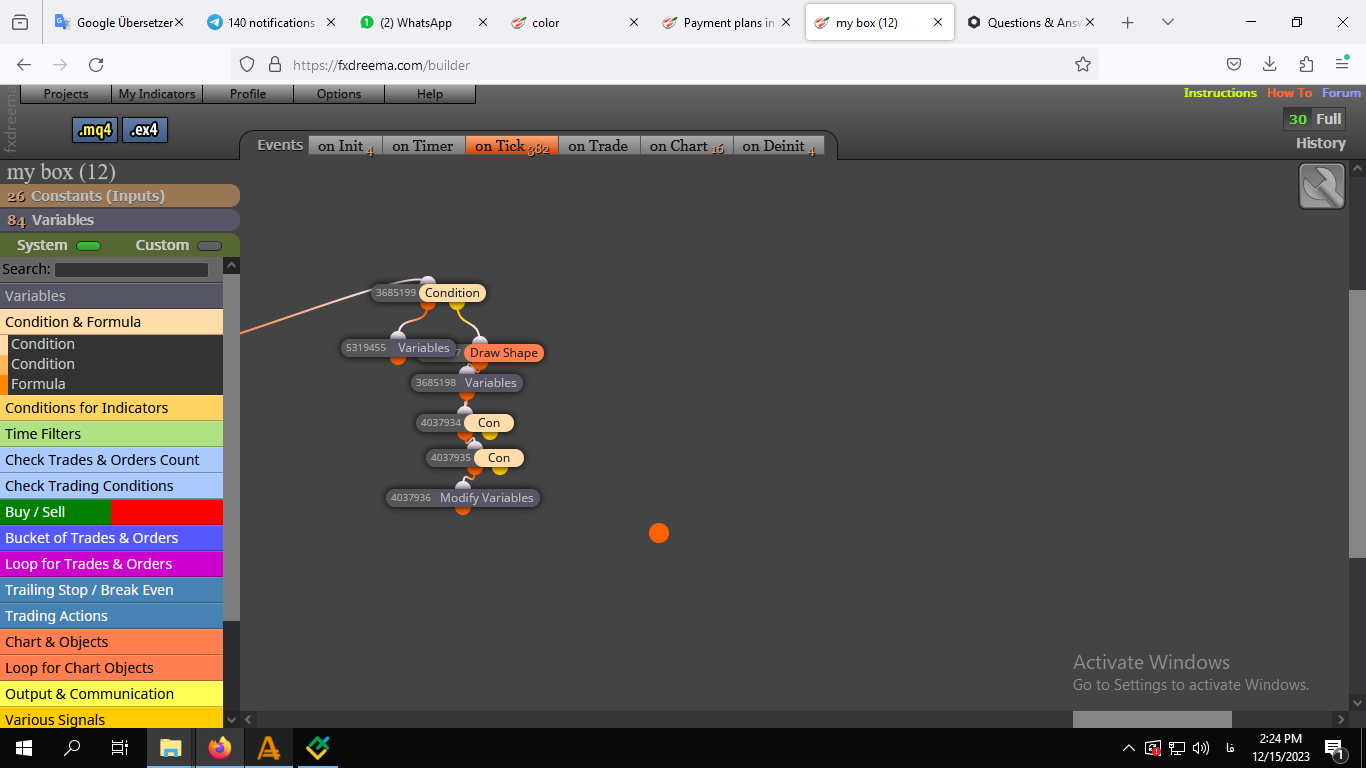
Task: Expand the Bucket of Trades & Orders category
Action: [x=111, y=538]
